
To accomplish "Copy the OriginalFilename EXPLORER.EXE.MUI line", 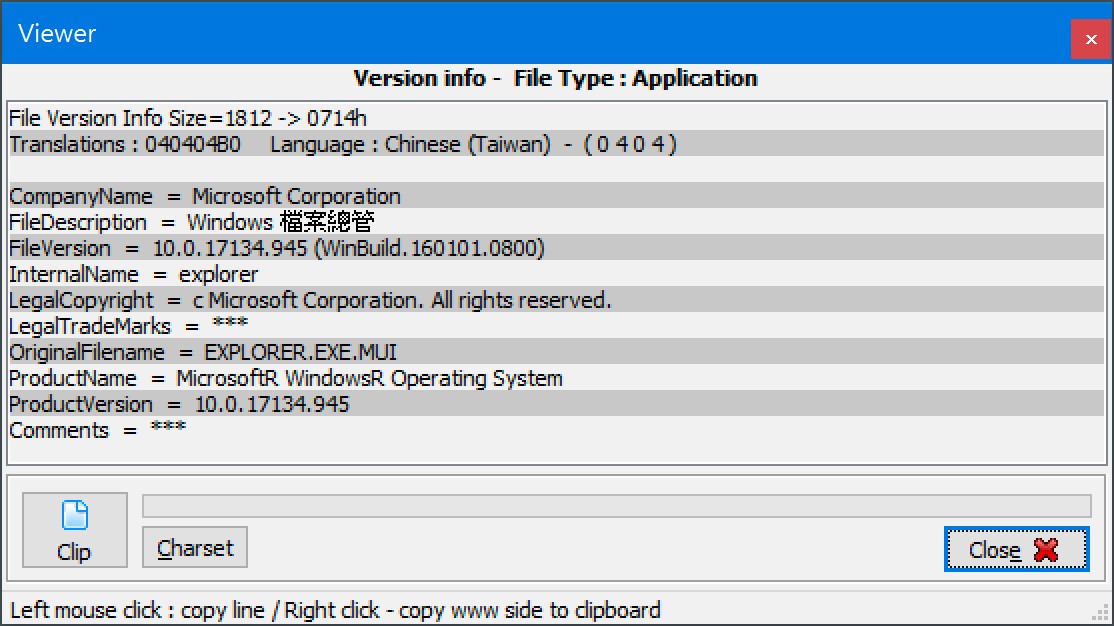I will (x=557, y=352).
